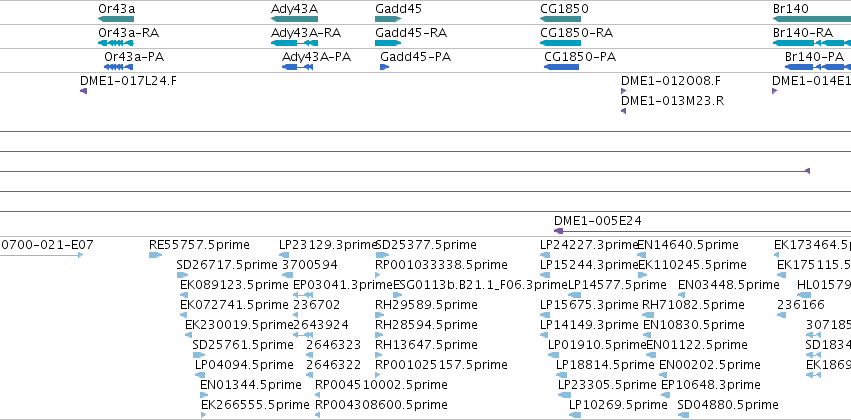Image resolution: width=851 pixels, height=420 pixels.
Task: Select SD25761.5prime EST
Action: pos(199,355)
